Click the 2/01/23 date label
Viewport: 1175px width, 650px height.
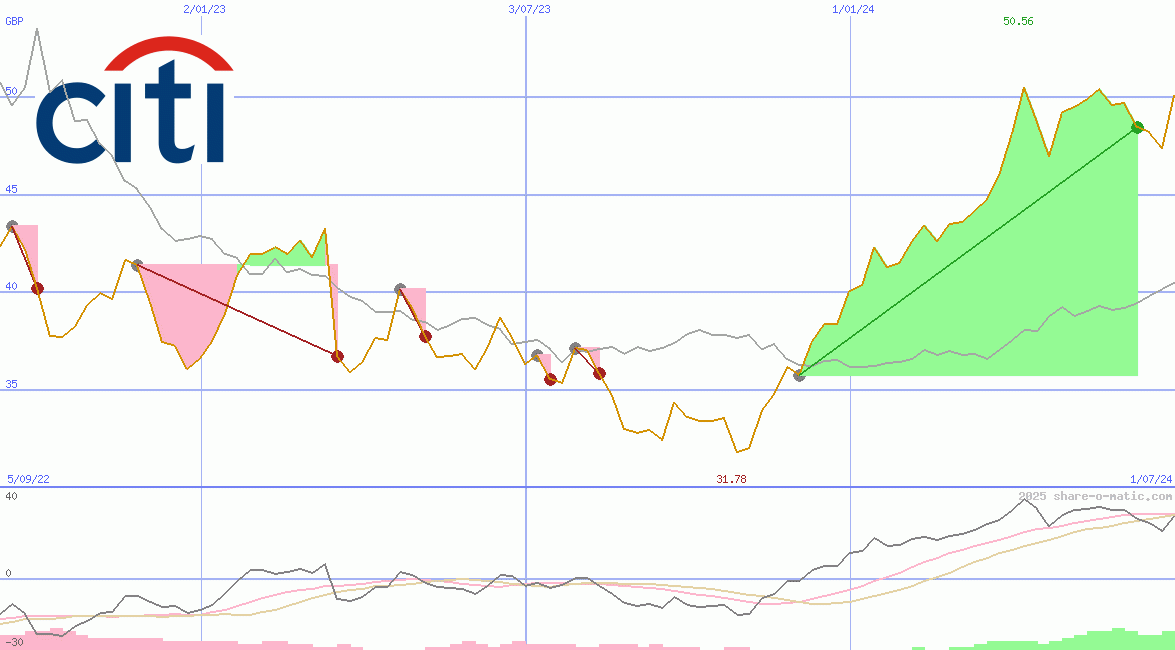pos(204,9)
